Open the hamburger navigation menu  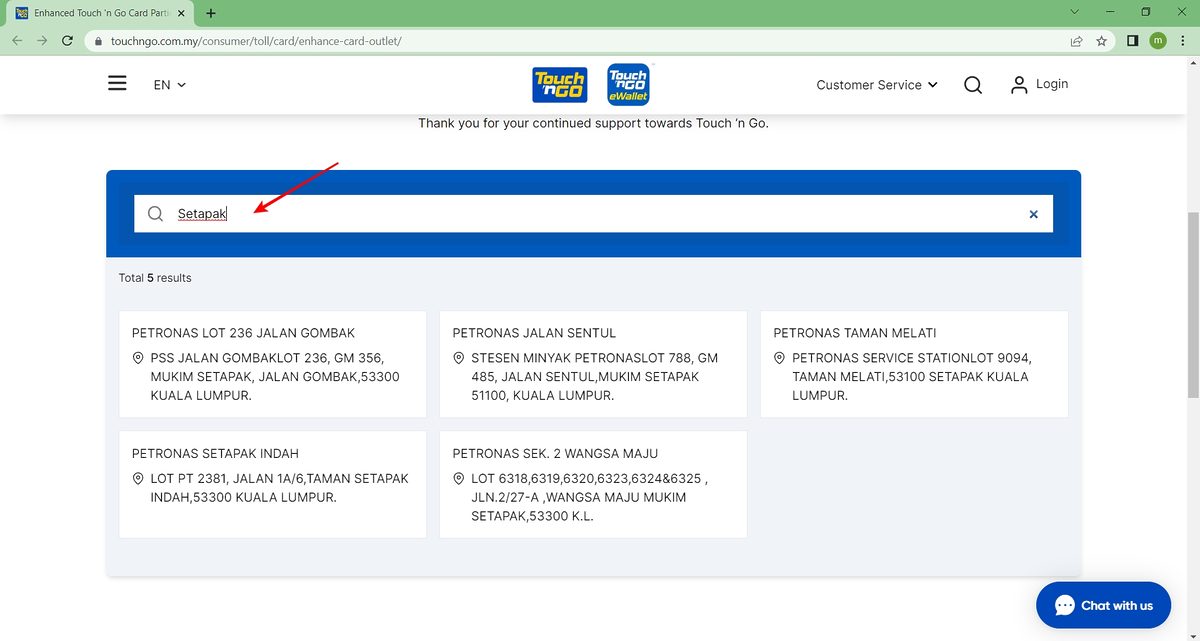(117, 84)
